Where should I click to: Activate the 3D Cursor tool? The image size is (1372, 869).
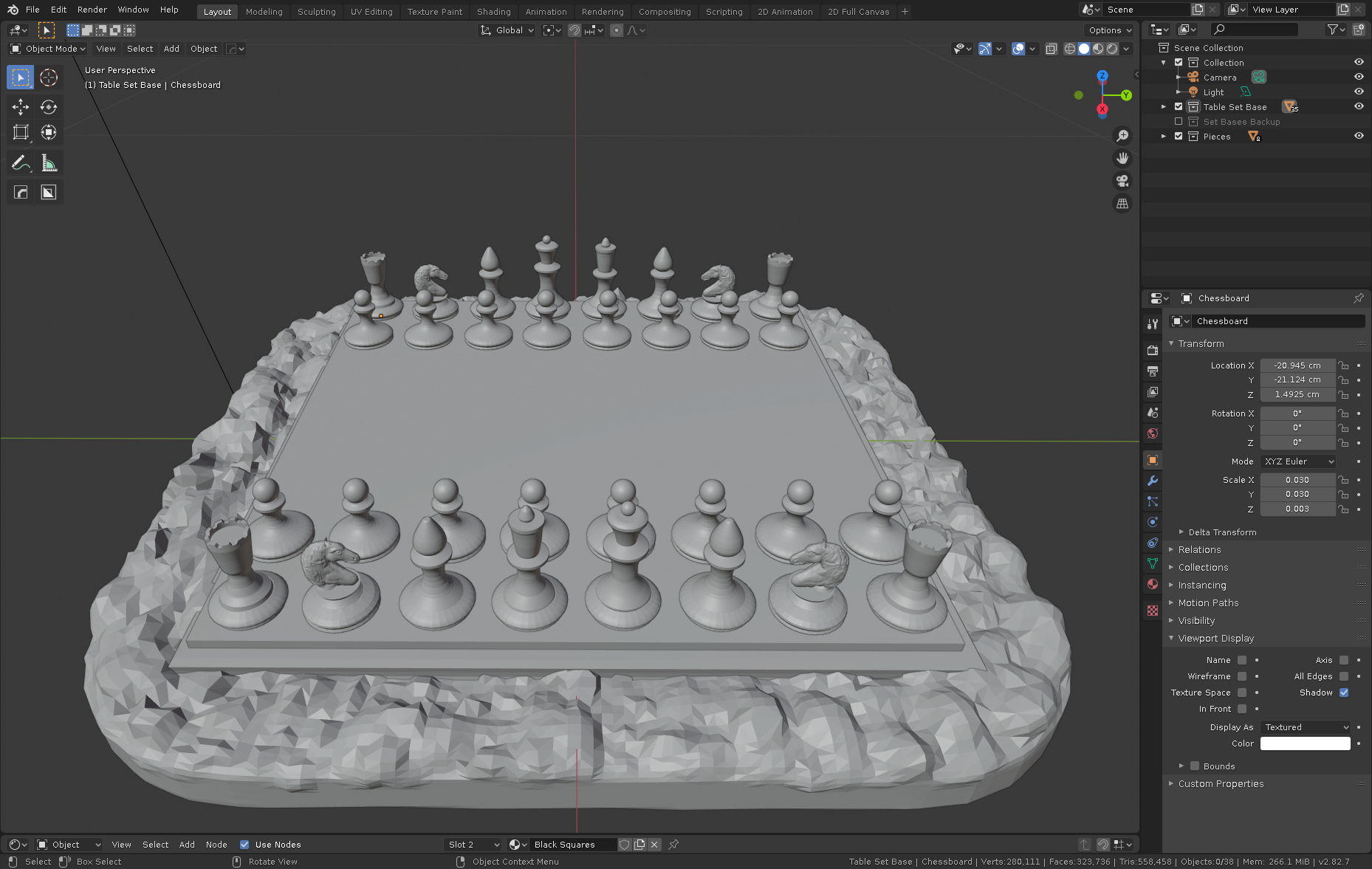pos(49,78)
